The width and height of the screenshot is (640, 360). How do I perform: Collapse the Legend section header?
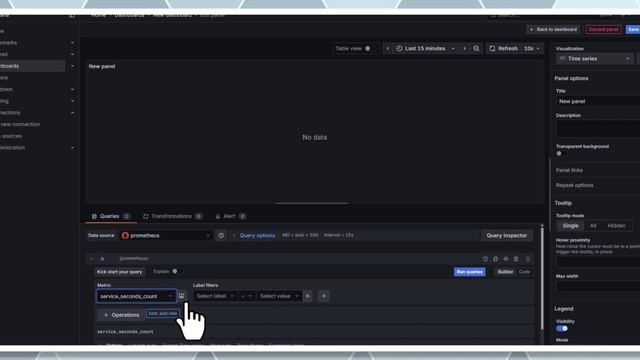(x=564, y=309)
